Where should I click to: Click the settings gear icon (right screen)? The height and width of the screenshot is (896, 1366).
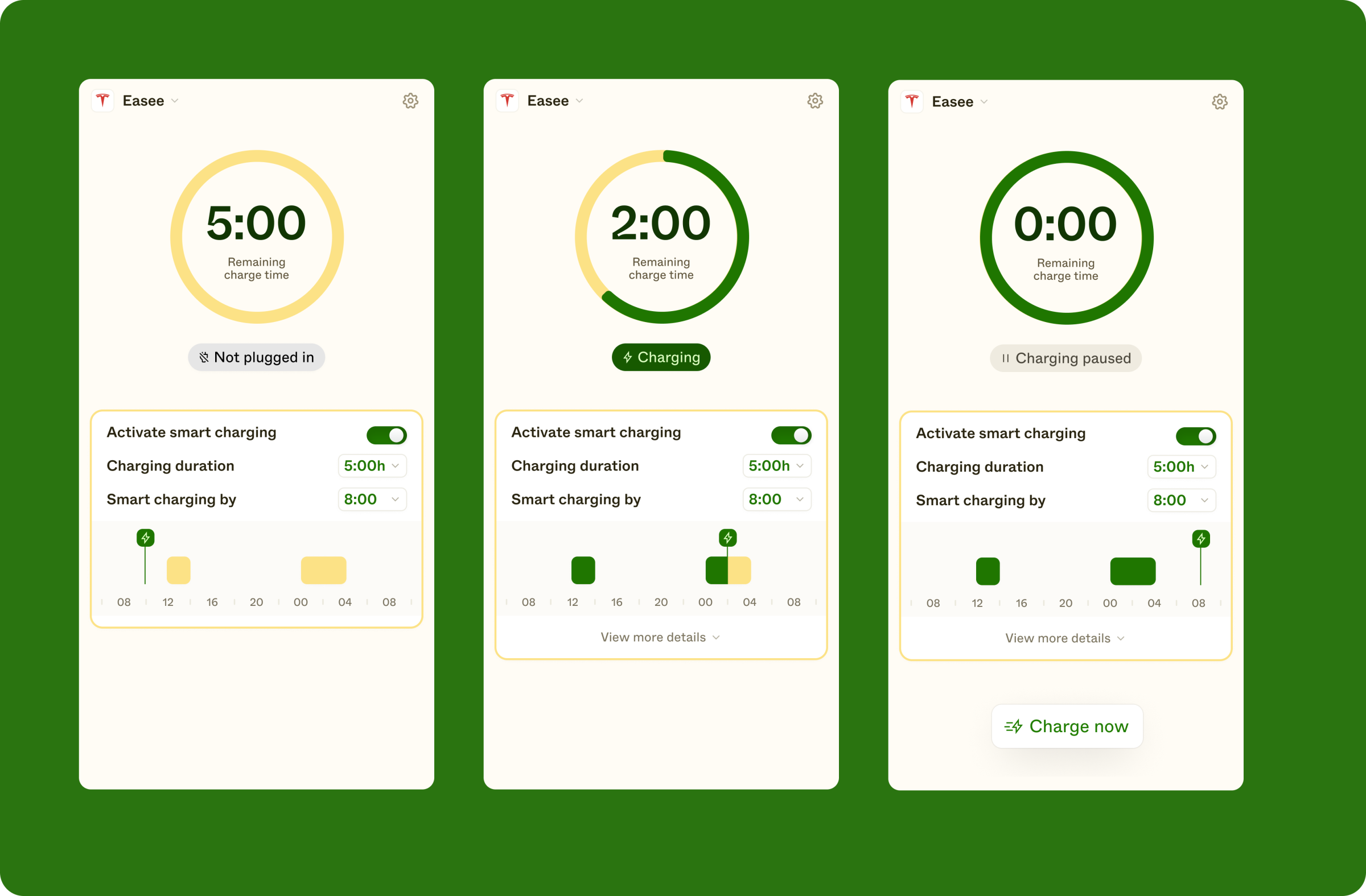click(1221, 101)
